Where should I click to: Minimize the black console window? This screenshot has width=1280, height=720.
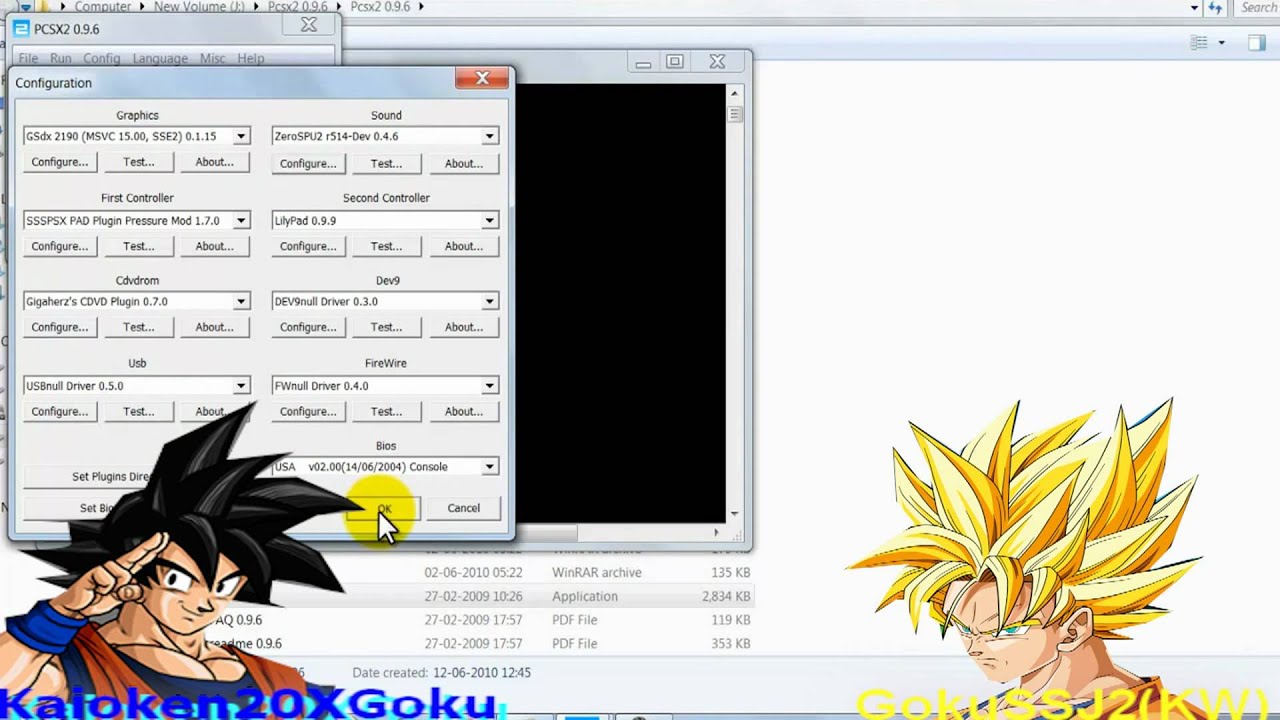[643, 62]
